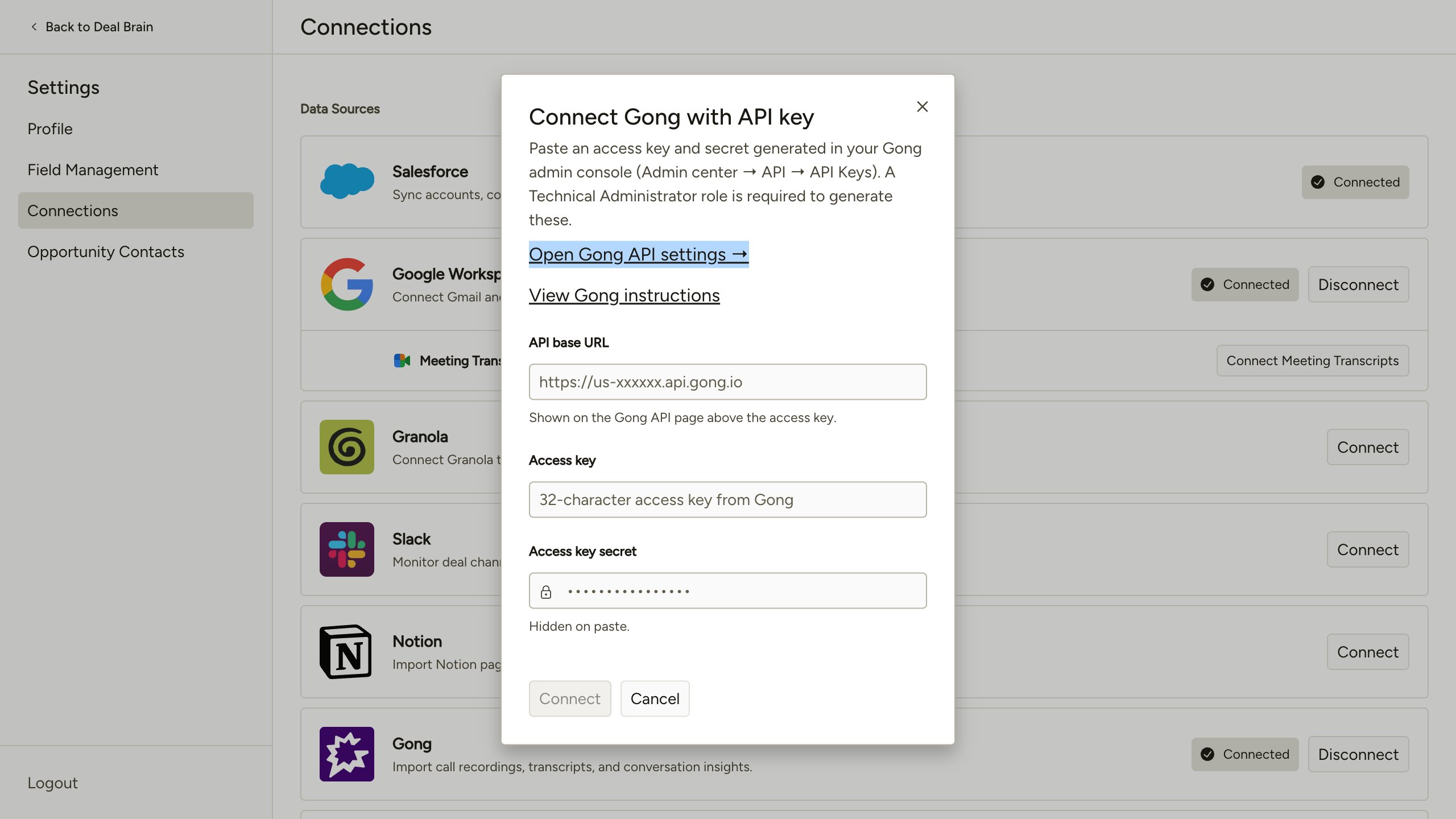Open Field Management settings
The width and height of the screenshot is (1456, 819).
93,169
